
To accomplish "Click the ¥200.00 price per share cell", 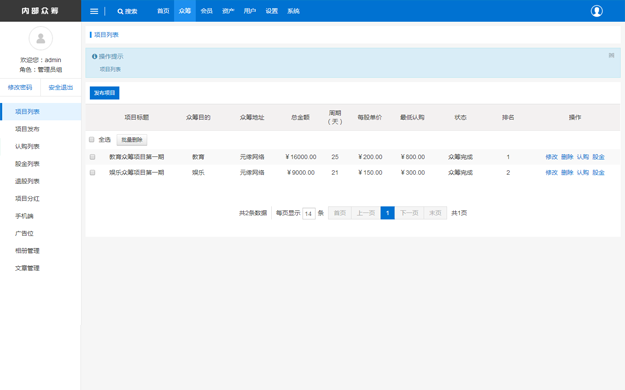I will point(370,157).
